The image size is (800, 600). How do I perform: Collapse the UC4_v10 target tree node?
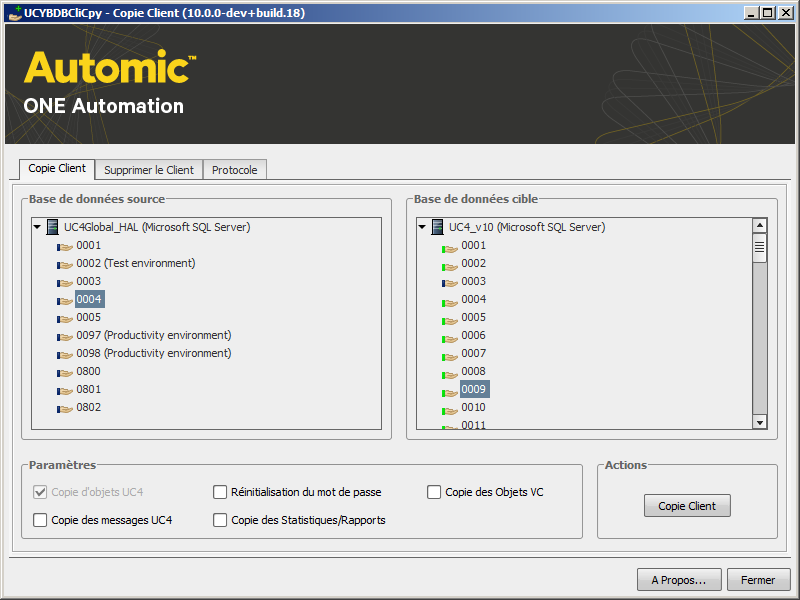click(x=422, y=227)
